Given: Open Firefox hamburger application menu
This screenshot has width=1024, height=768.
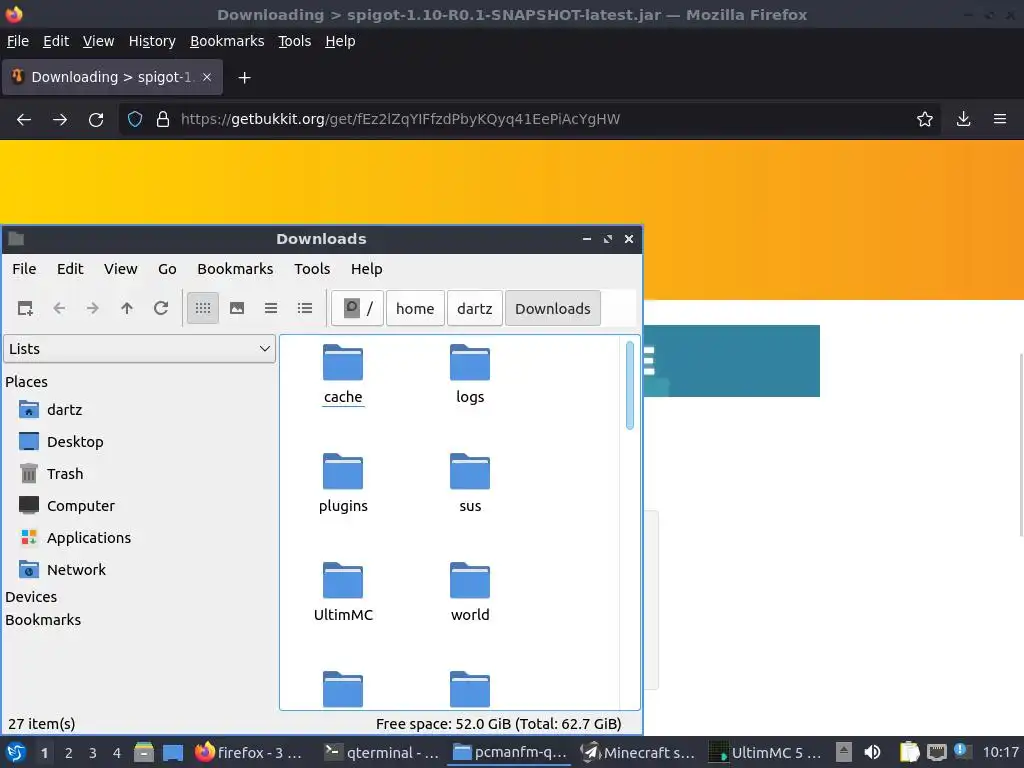Looking at the screenshot, I should (1000, 120).
